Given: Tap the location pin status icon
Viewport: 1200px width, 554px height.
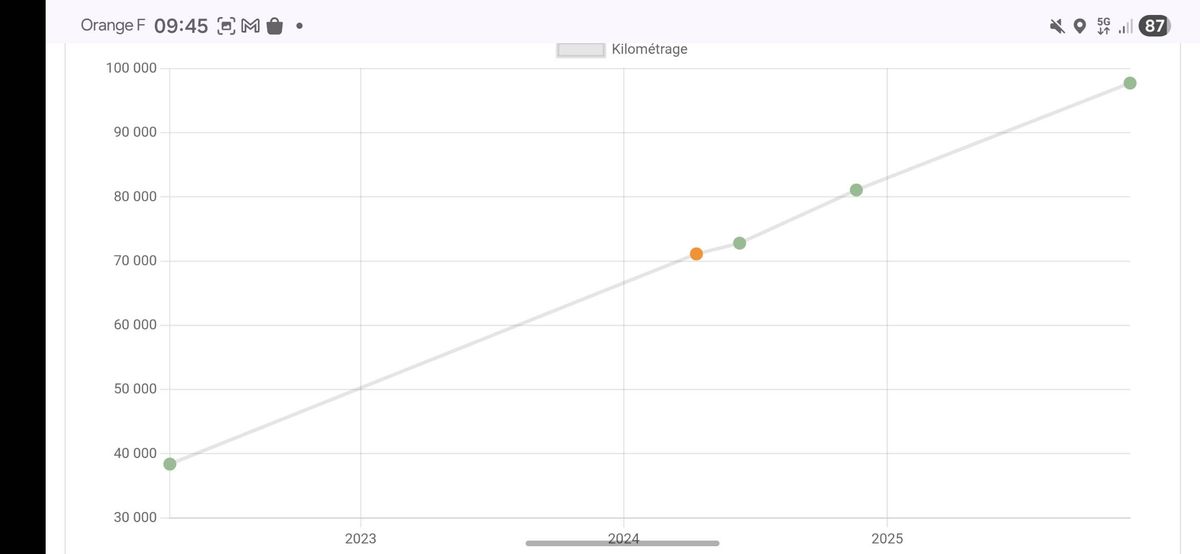Looking at the screenshot, I should (x=1080, y=26).
